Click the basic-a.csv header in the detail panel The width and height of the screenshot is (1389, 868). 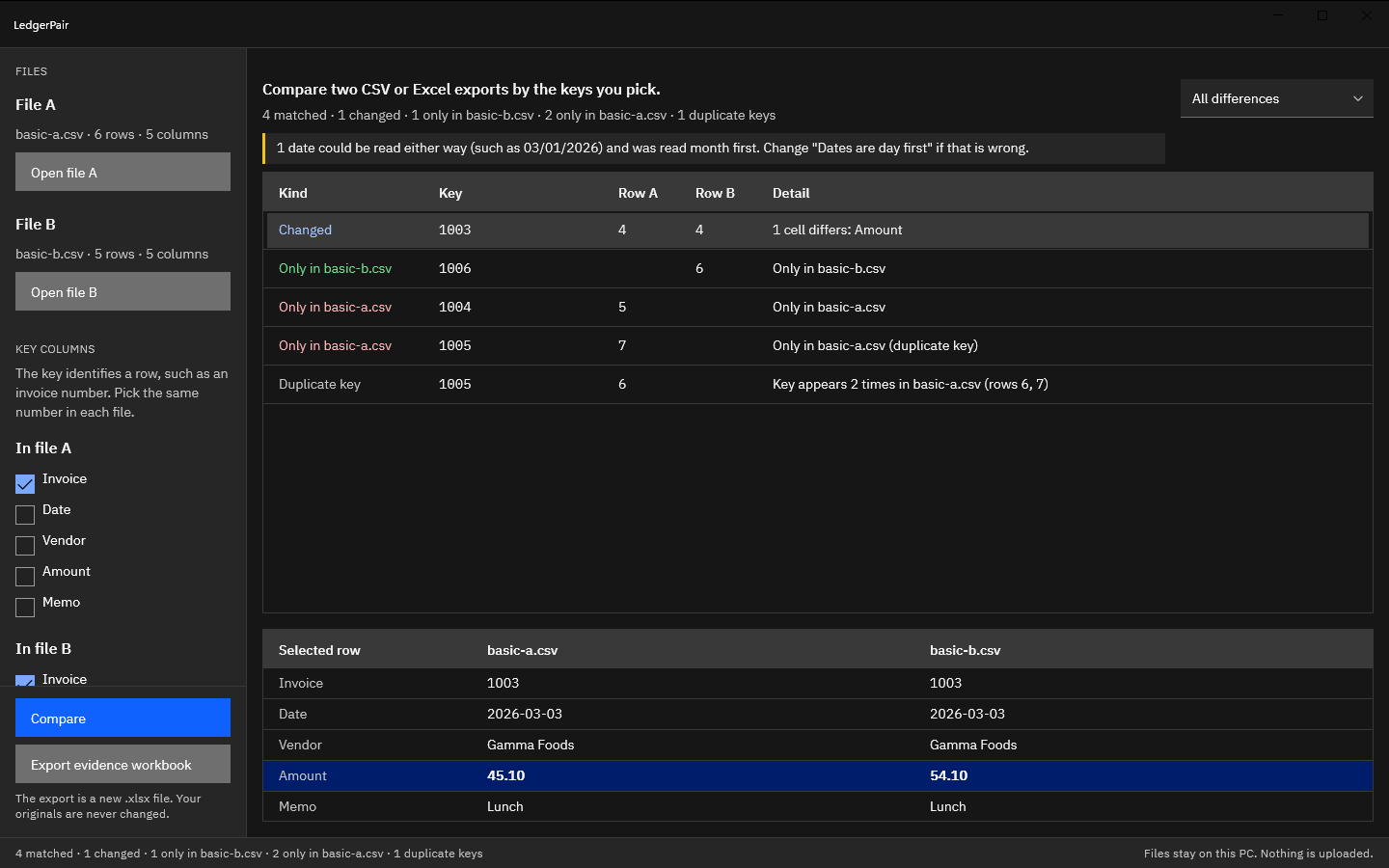point(522,650)
